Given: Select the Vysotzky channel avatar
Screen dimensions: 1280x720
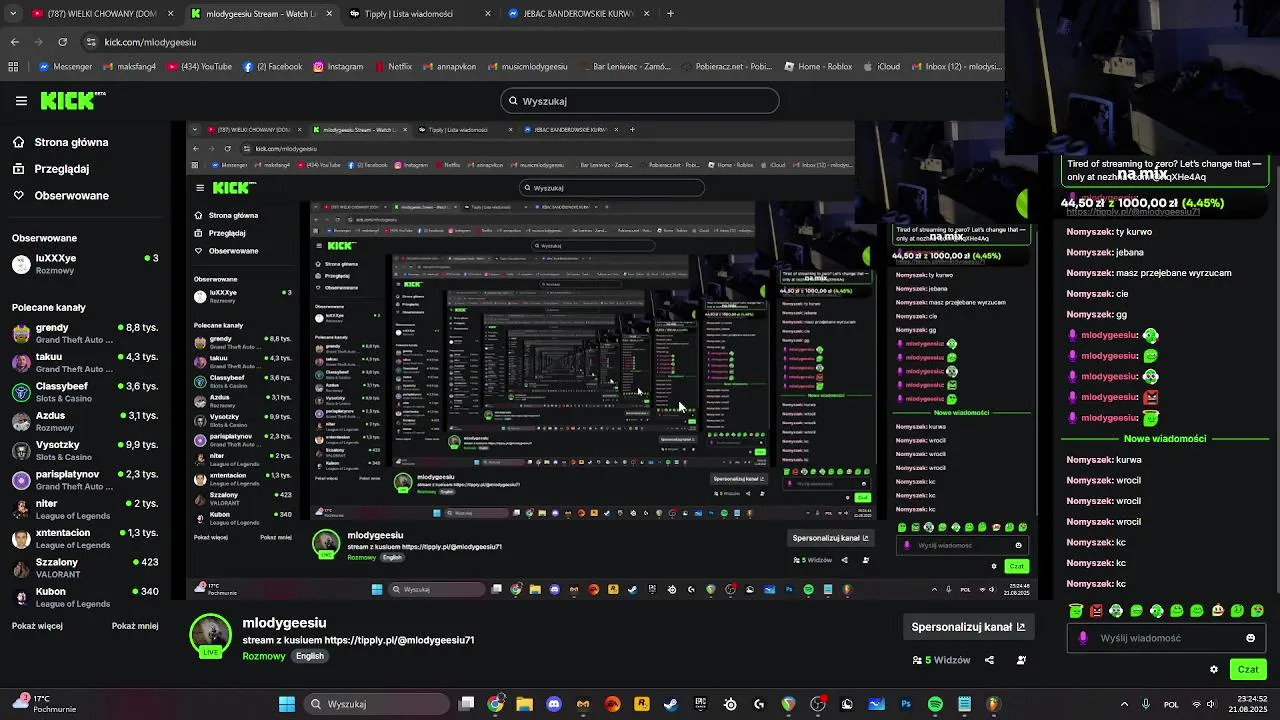Looking at the screenshot, I should click(x=21, y=450).
